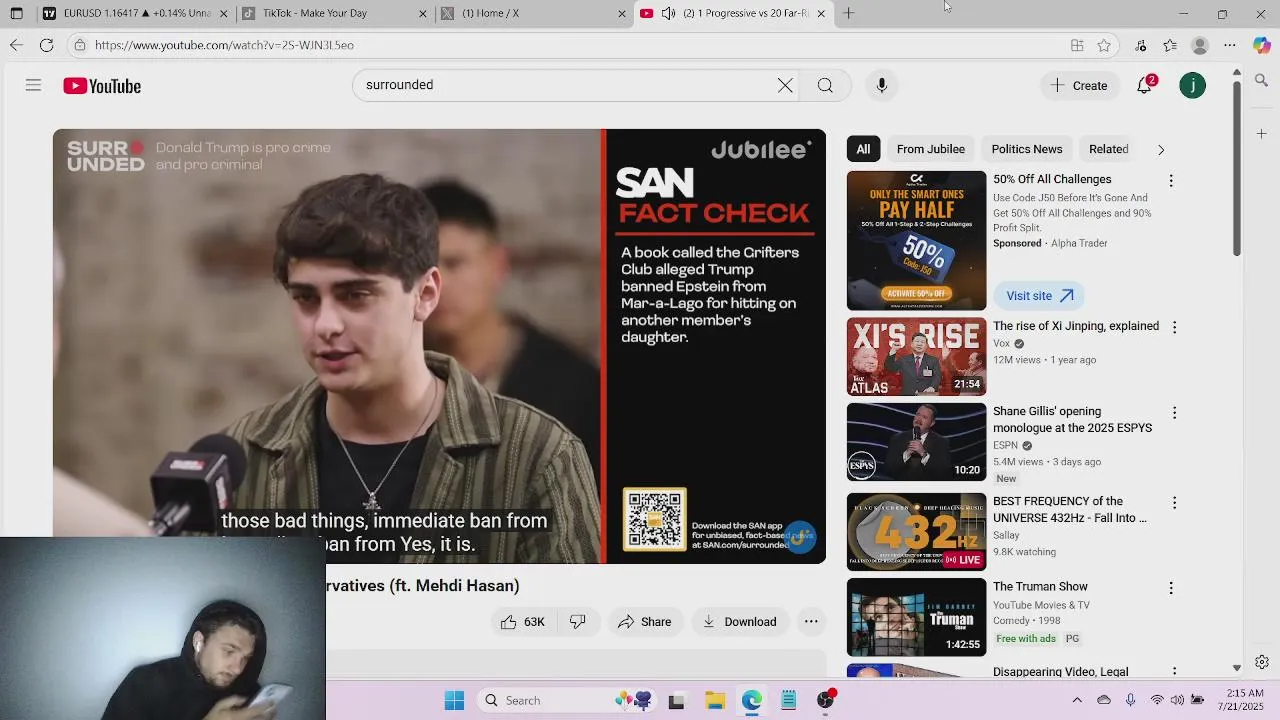Open Shane Gillis' opening monologue title
1280x720 pixels.
pos(1072,419)
